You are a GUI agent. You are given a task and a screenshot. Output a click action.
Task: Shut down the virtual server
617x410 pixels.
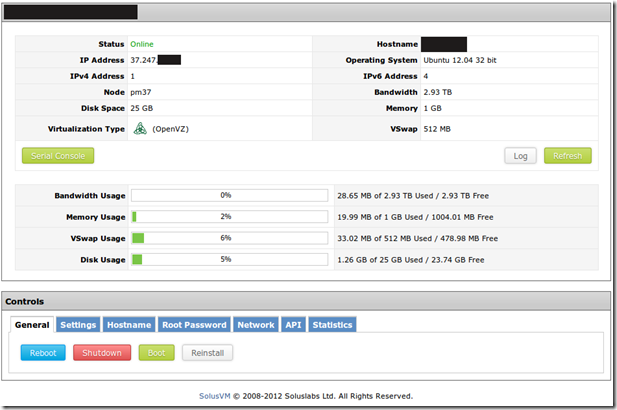102,353
